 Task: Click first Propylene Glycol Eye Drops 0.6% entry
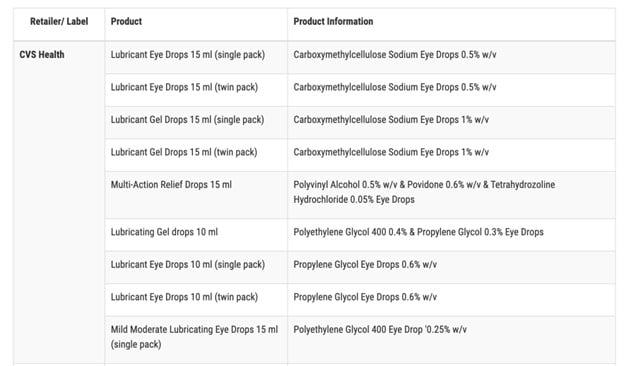point(365,265)
